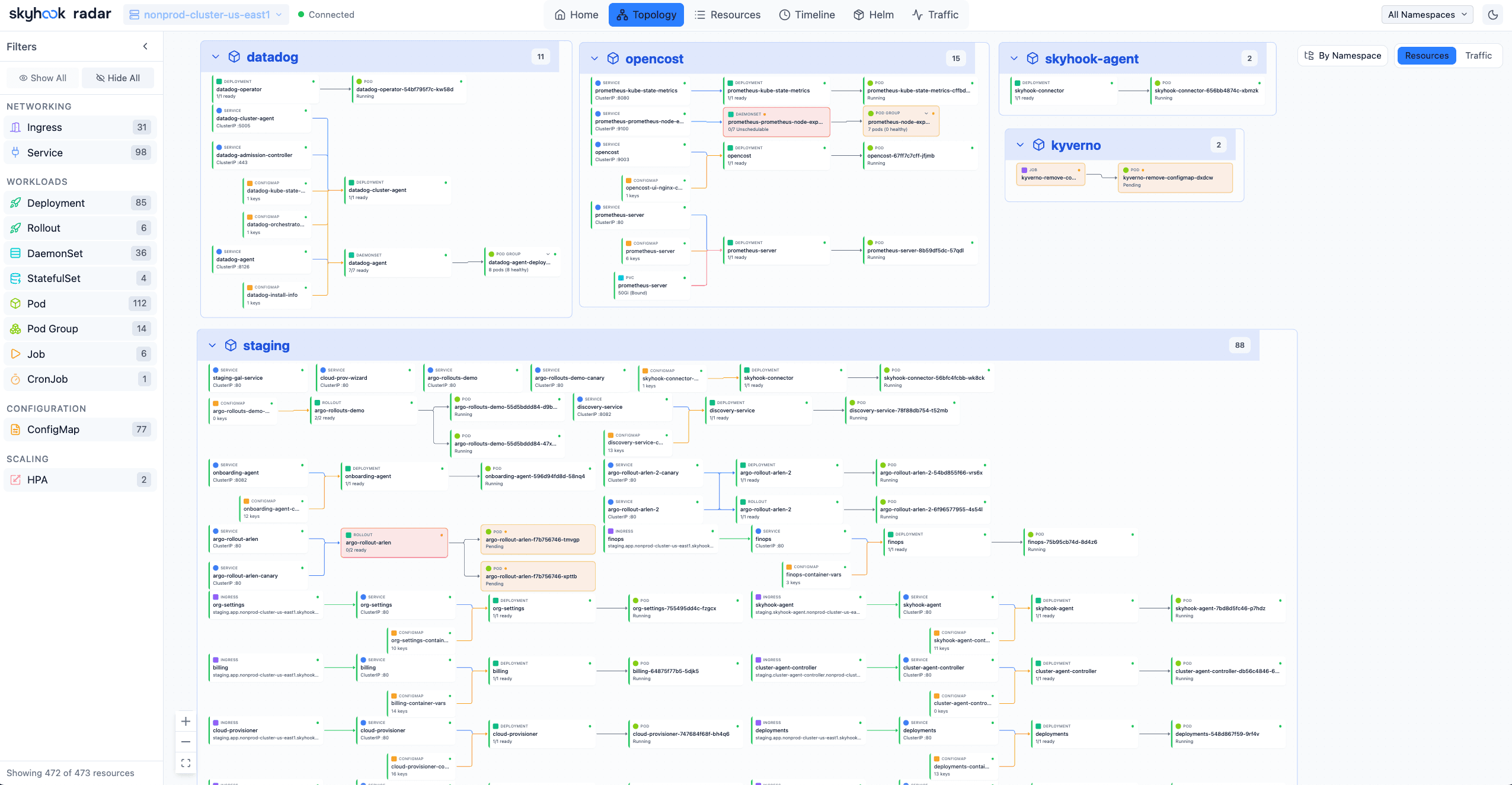Image resolution: width=1512 pixels, height=785 pixels.
Task: Toggle Service resource filter
Action: [x=80, y=153]
